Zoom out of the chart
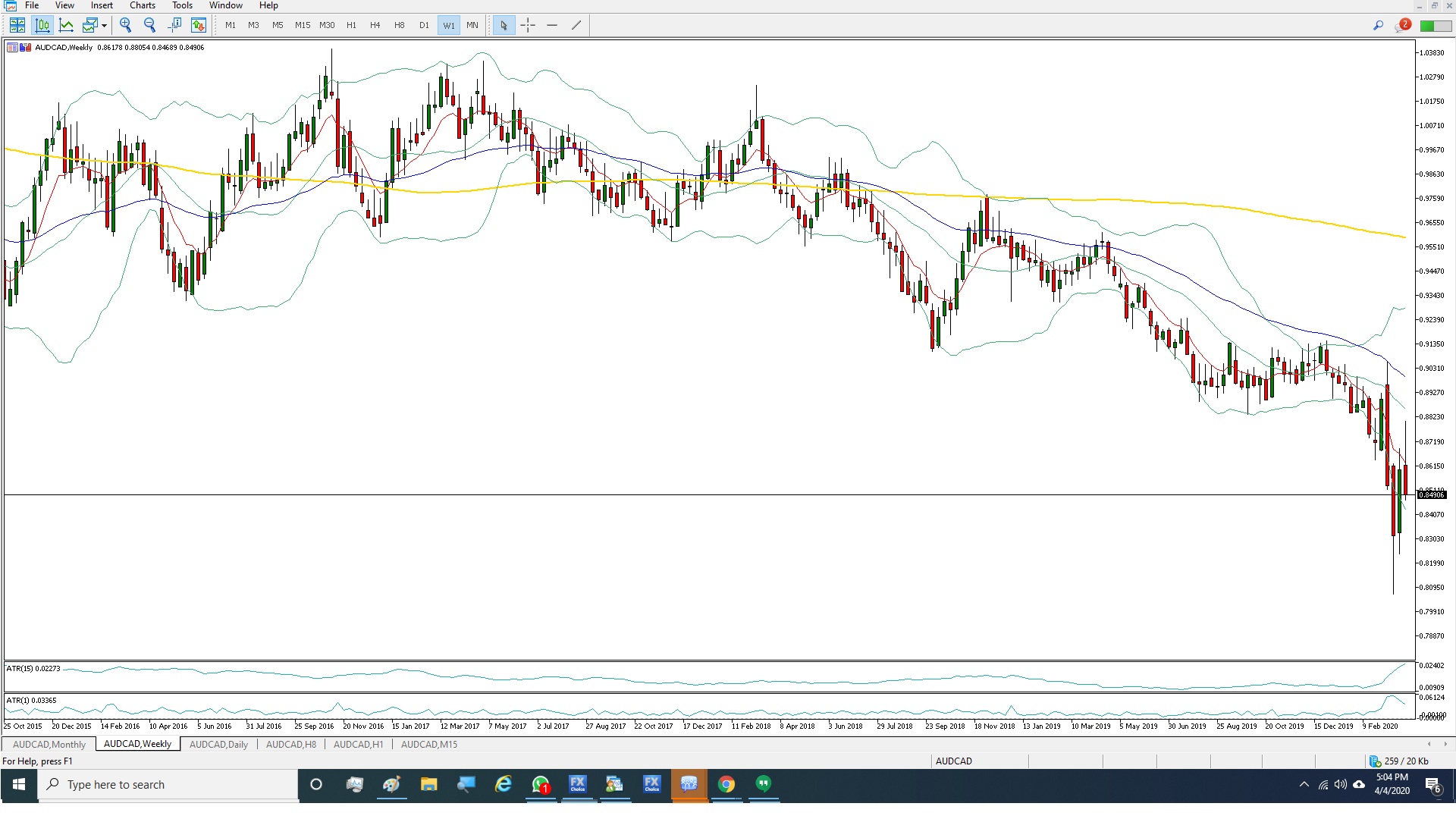The height and width of the screenshot is (819, 1456). pos(149,25)
